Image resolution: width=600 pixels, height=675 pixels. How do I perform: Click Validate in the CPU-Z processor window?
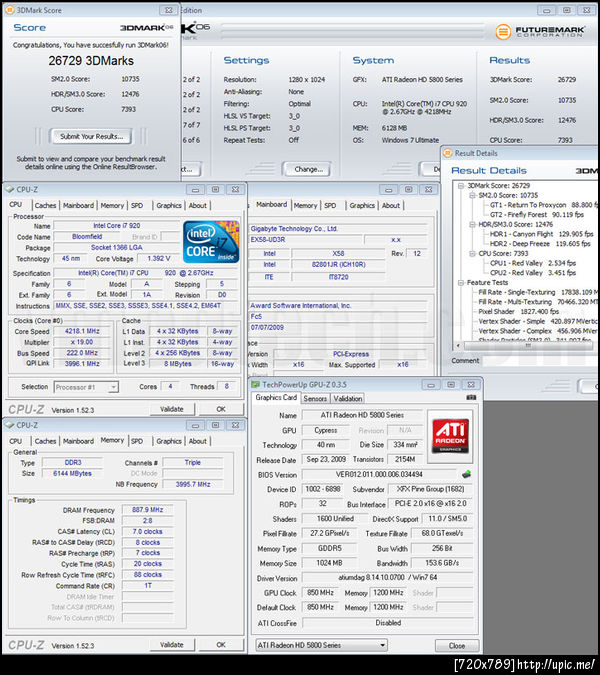coord(172,409)
